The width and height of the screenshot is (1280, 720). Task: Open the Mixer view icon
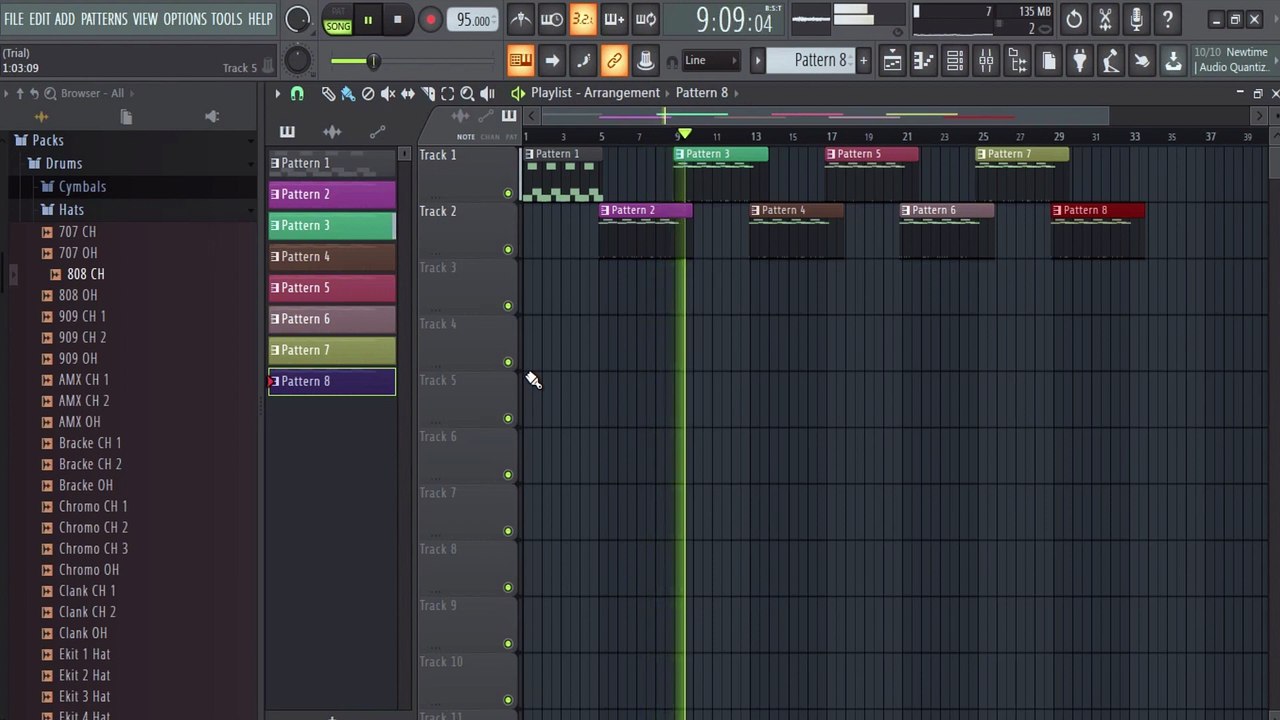(x=986, y=61)
